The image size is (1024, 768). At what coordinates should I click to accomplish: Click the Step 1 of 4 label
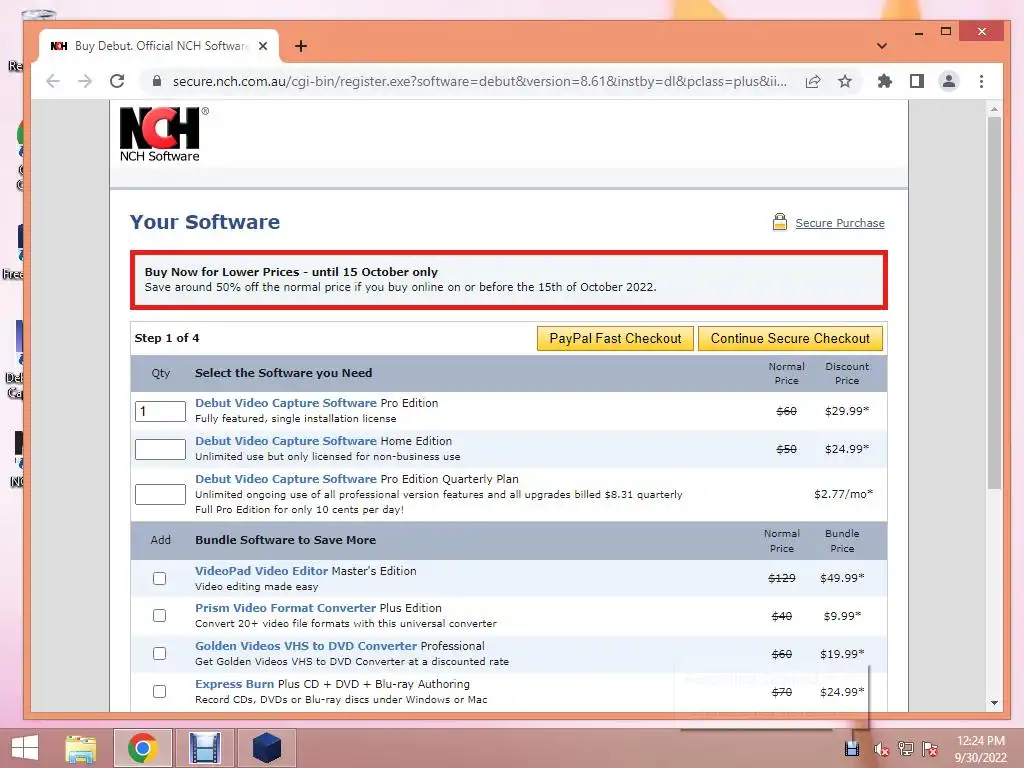(x=167, y=338)
